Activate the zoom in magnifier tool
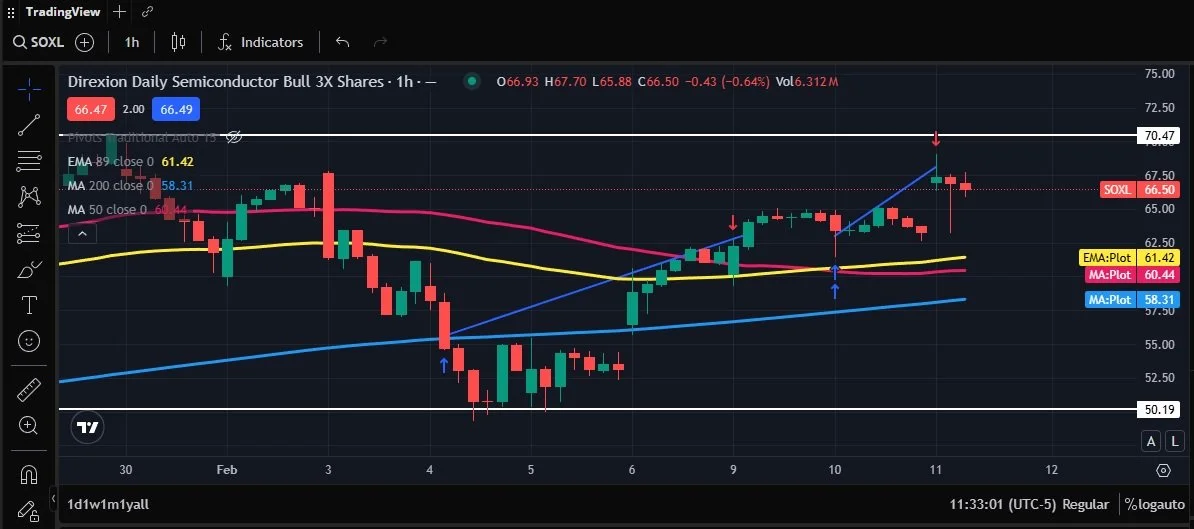Screen dimensions: 1194x529 29,425
